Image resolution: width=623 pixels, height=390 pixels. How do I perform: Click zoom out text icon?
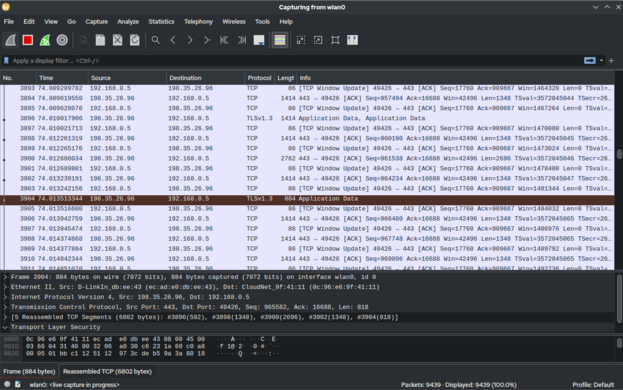tap(318, 40)
